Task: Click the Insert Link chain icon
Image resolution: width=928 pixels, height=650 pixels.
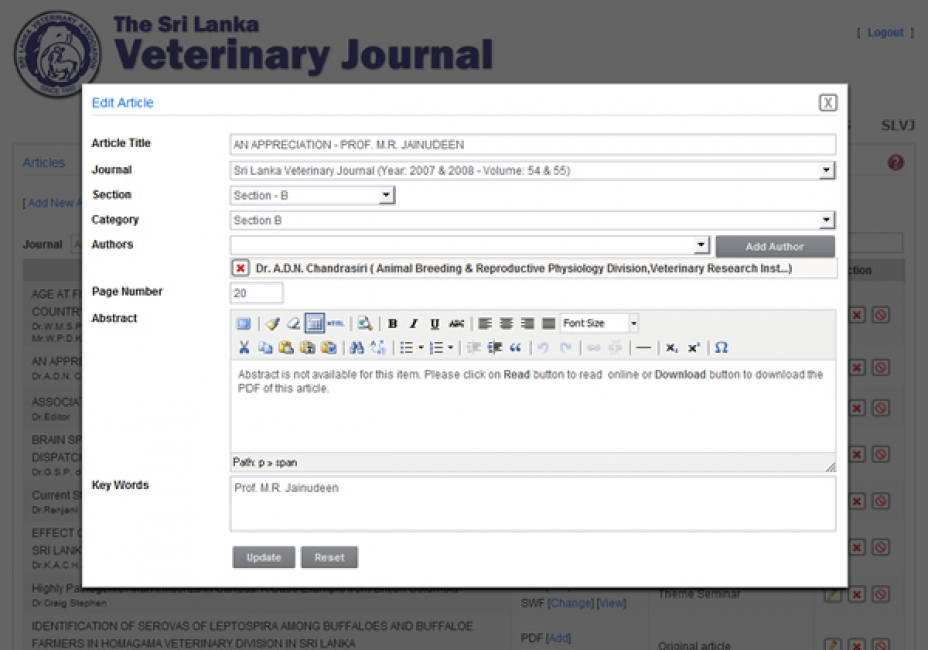Action: point(594,347)
